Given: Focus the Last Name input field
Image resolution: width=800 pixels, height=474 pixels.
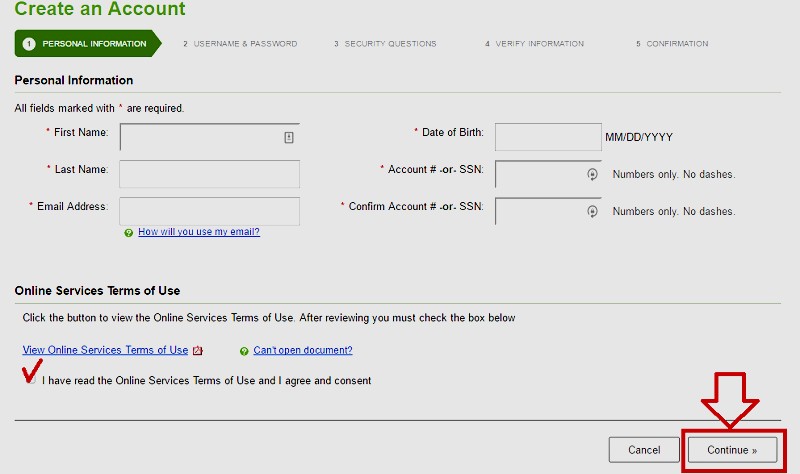Looking at the screenshot, I should point(209,174).
